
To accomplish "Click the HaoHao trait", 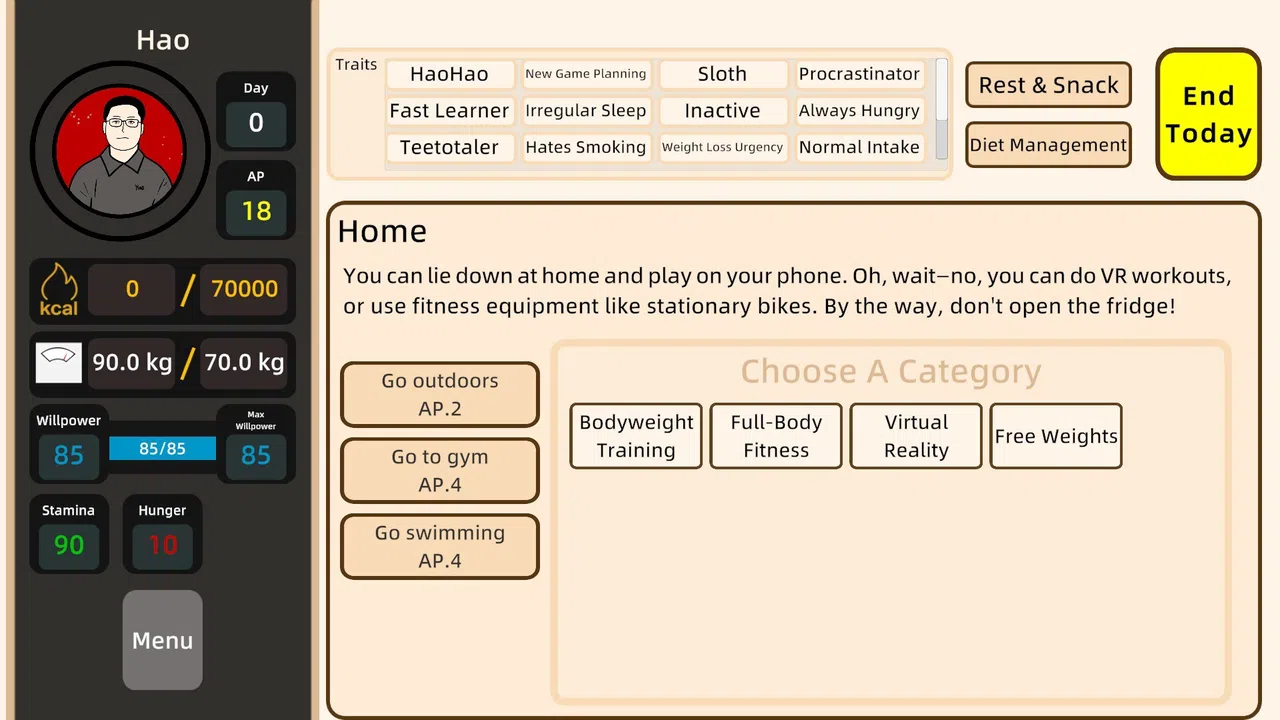I will click(x=449, y=74).
